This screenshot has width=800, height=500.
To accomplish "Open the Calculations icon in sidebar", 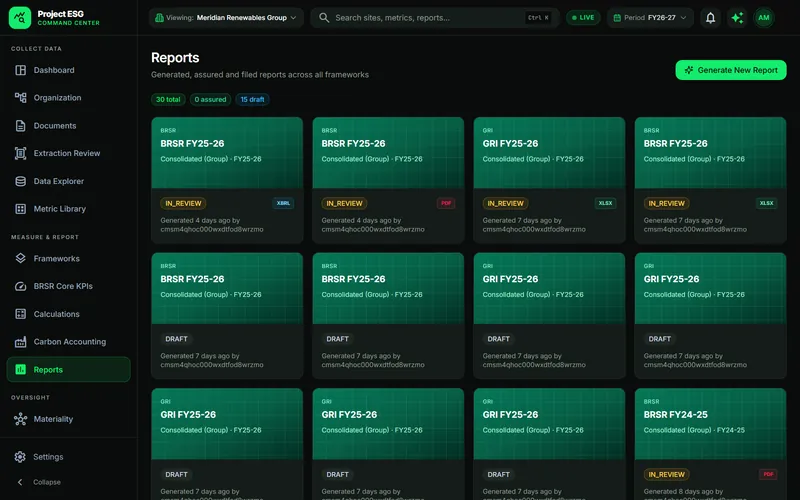I will coord(20,314).
